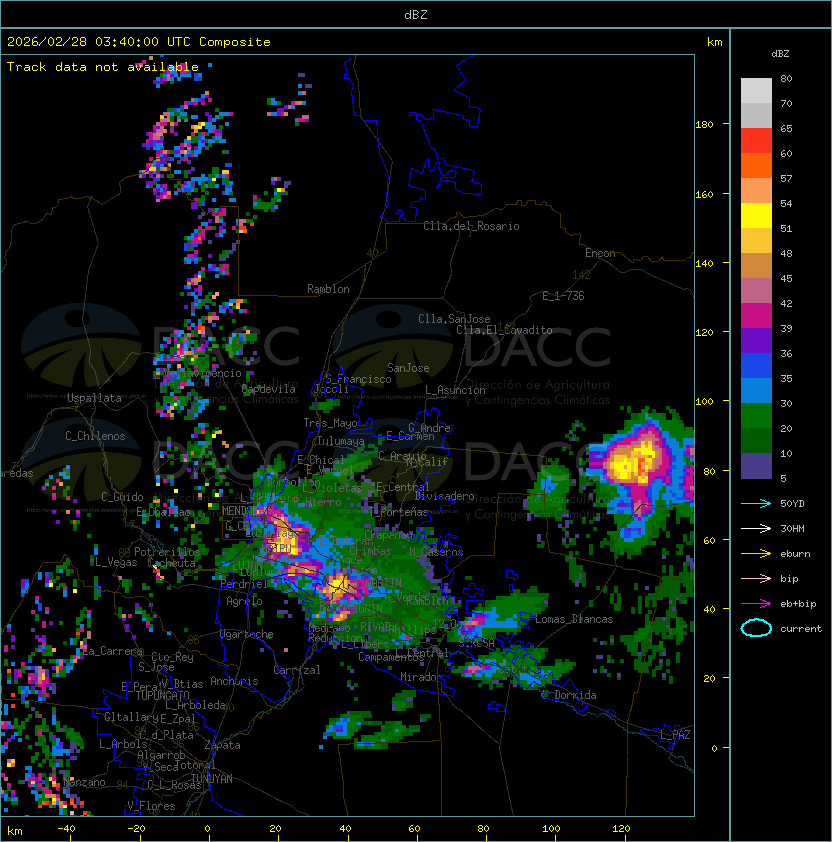Click the '100' tick on the vertical km axis
Viewport: 832px width, 842px height.
(704, 402)
